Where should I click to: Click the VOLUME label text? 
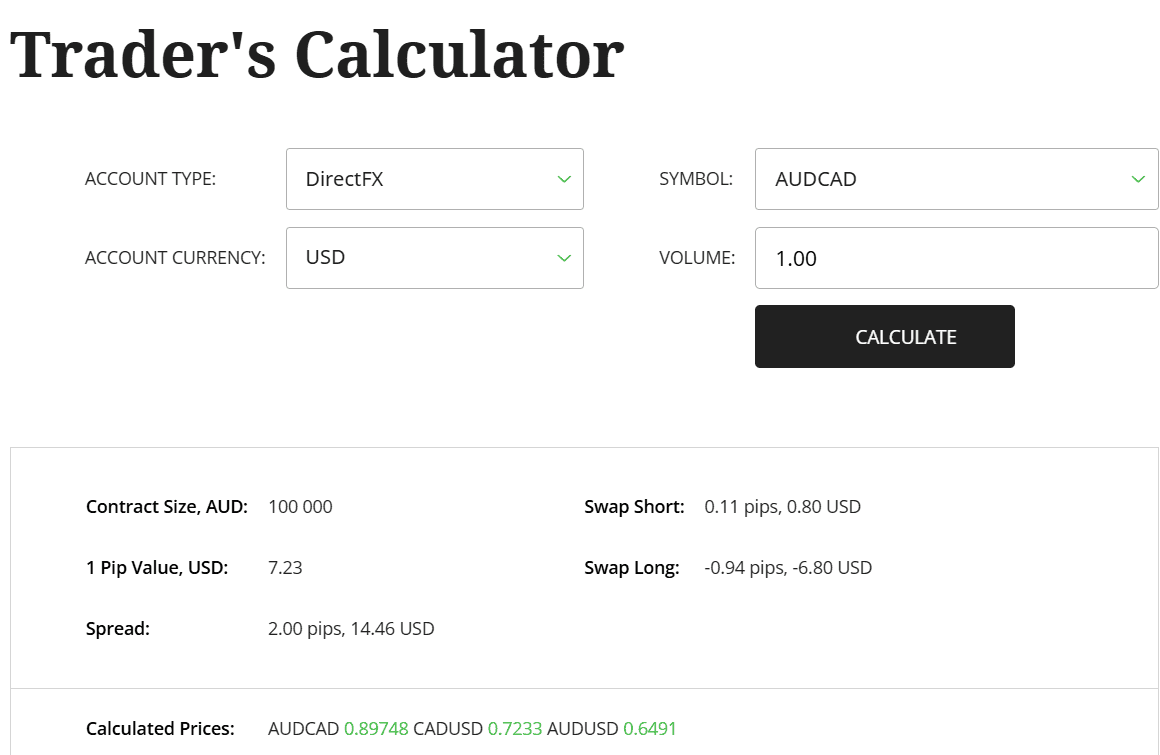click(697, 258)
